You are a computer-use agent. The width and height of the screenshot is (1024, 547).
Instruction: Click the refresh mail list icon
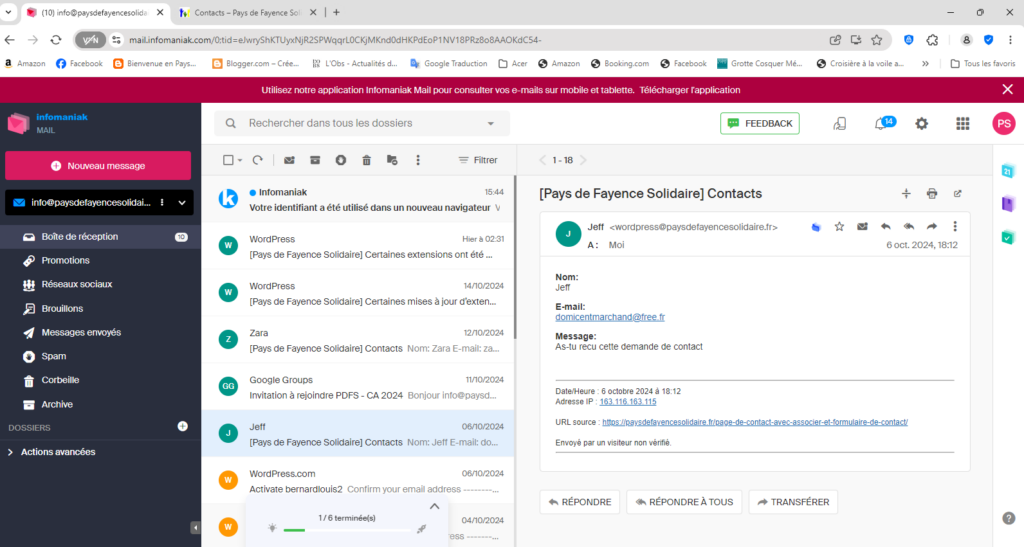[x=257, y=160]
